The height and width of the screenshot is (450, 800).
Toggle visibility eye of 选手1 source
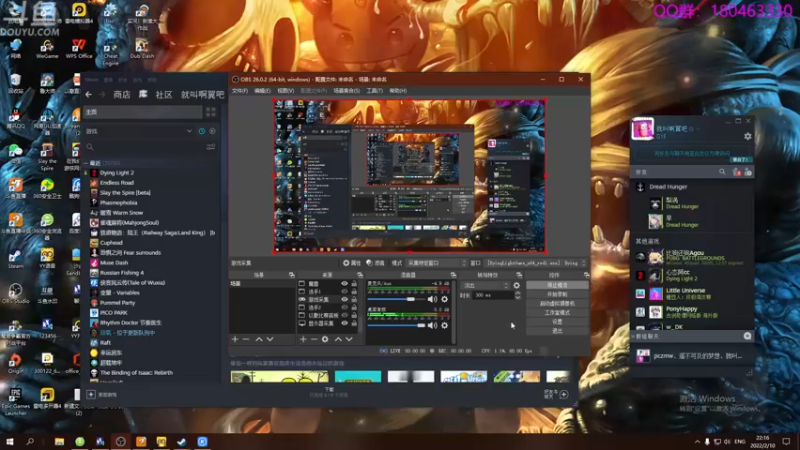pos(344,291)
